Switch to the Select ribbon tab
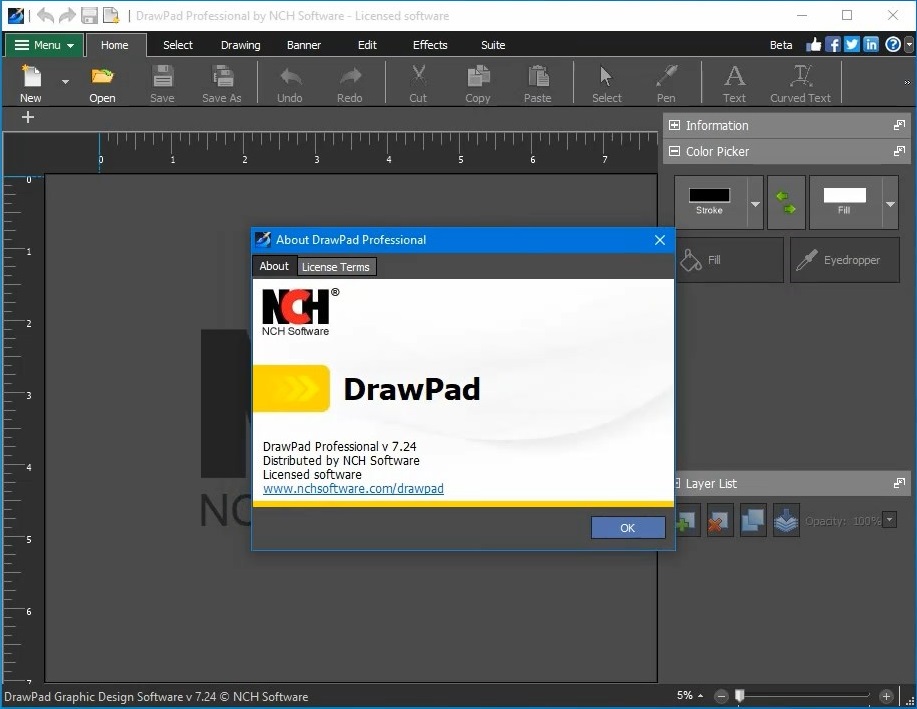 [x=178, y=45]
